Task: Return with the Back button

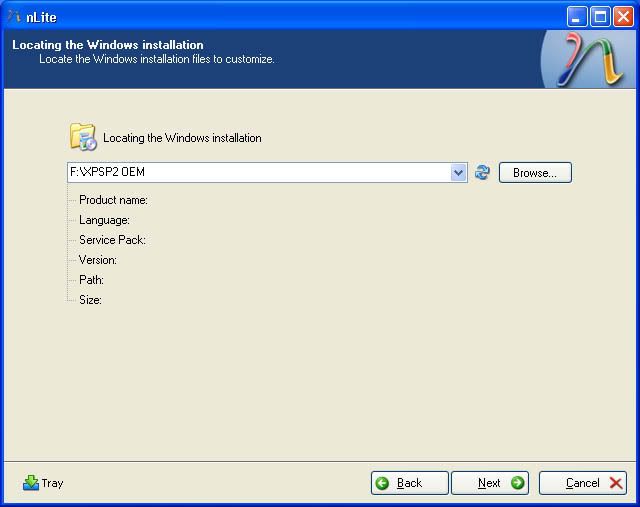Action: click(409, 483)
